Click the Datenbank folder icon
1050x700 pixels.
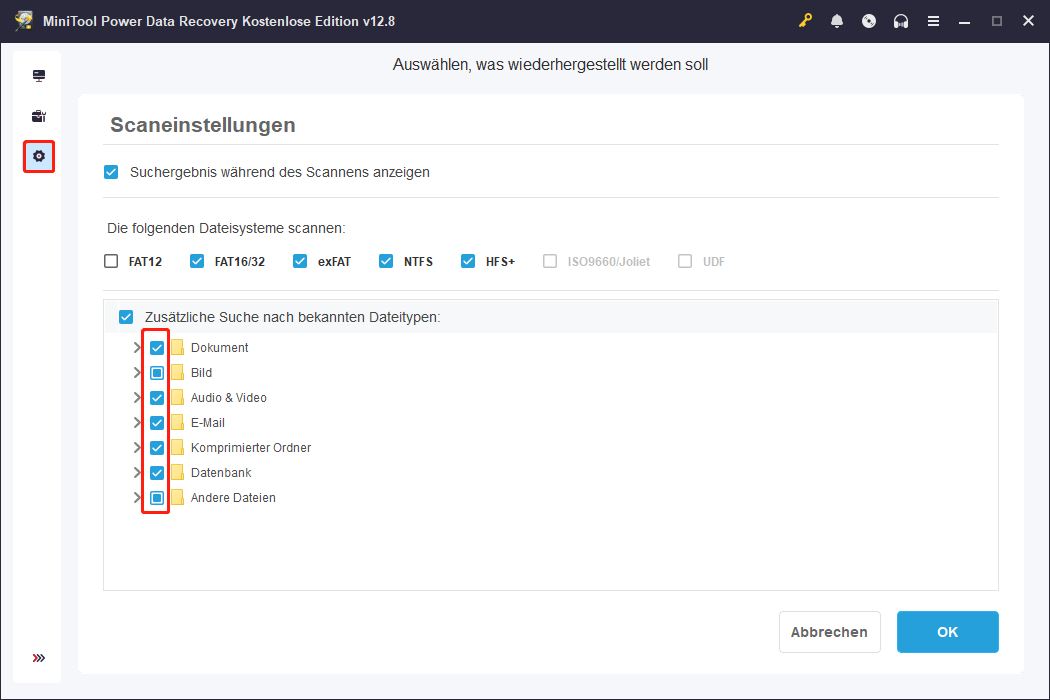click(x=177, y=473)
